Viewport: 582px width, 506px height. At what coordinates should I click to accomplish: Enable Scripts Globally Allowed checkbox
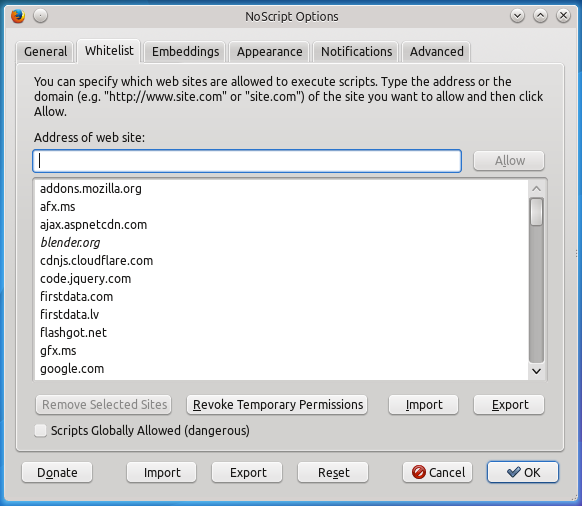coord(40,431)
